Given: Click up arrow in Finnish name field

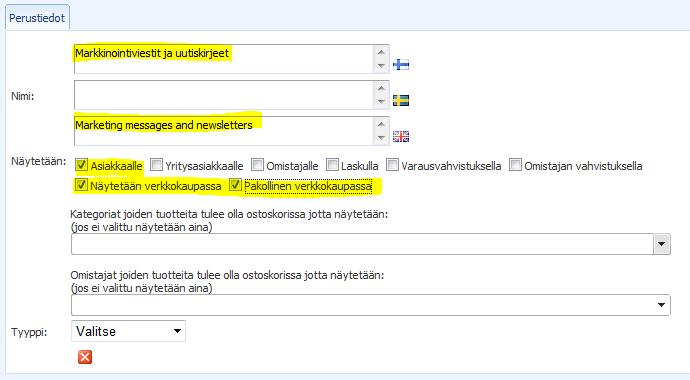Looking at the screenshot, I should (381, 52).
